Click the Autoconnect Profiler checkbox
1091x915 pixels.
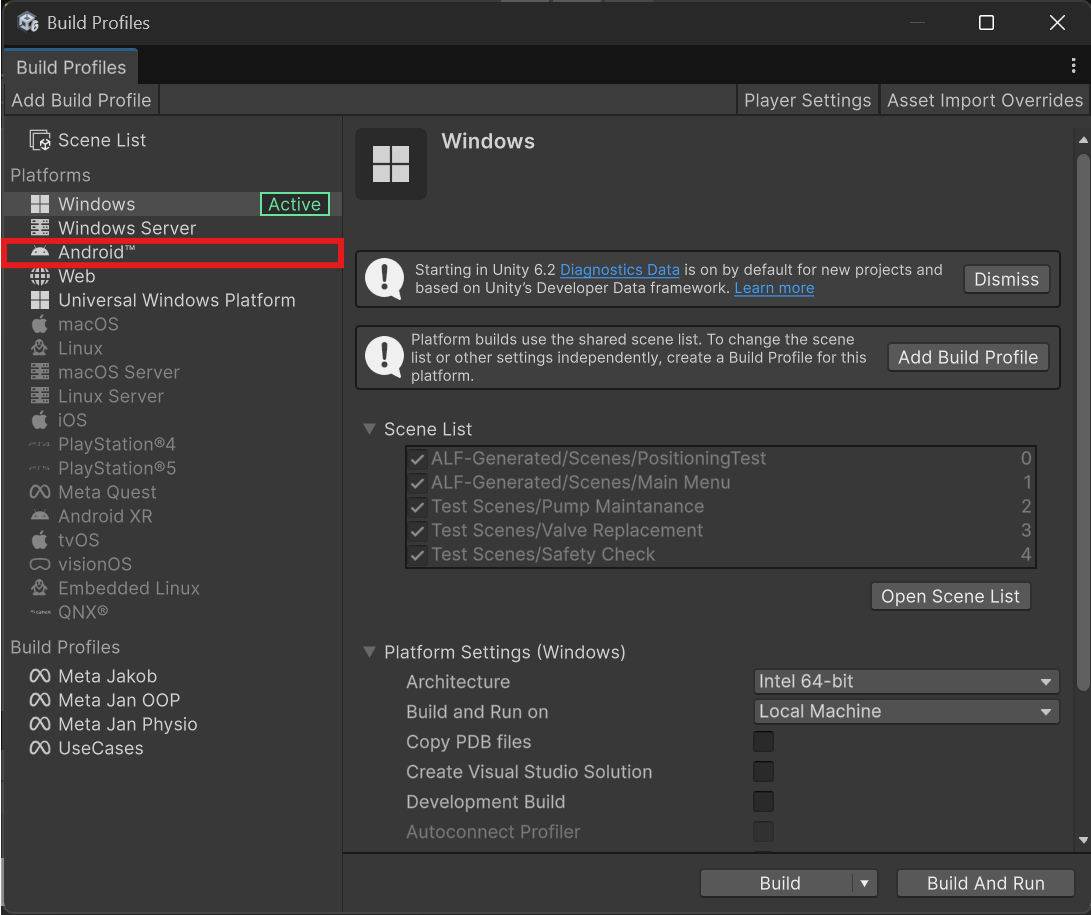click(x=763, y=832)
